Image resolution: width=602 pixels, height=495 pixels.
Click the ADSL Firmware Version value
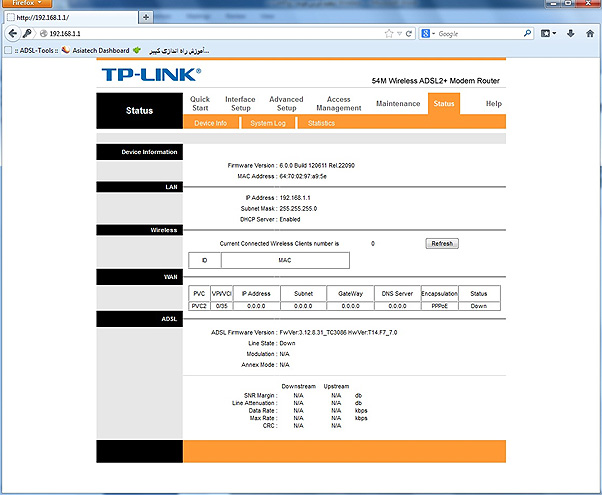point(338,333)
